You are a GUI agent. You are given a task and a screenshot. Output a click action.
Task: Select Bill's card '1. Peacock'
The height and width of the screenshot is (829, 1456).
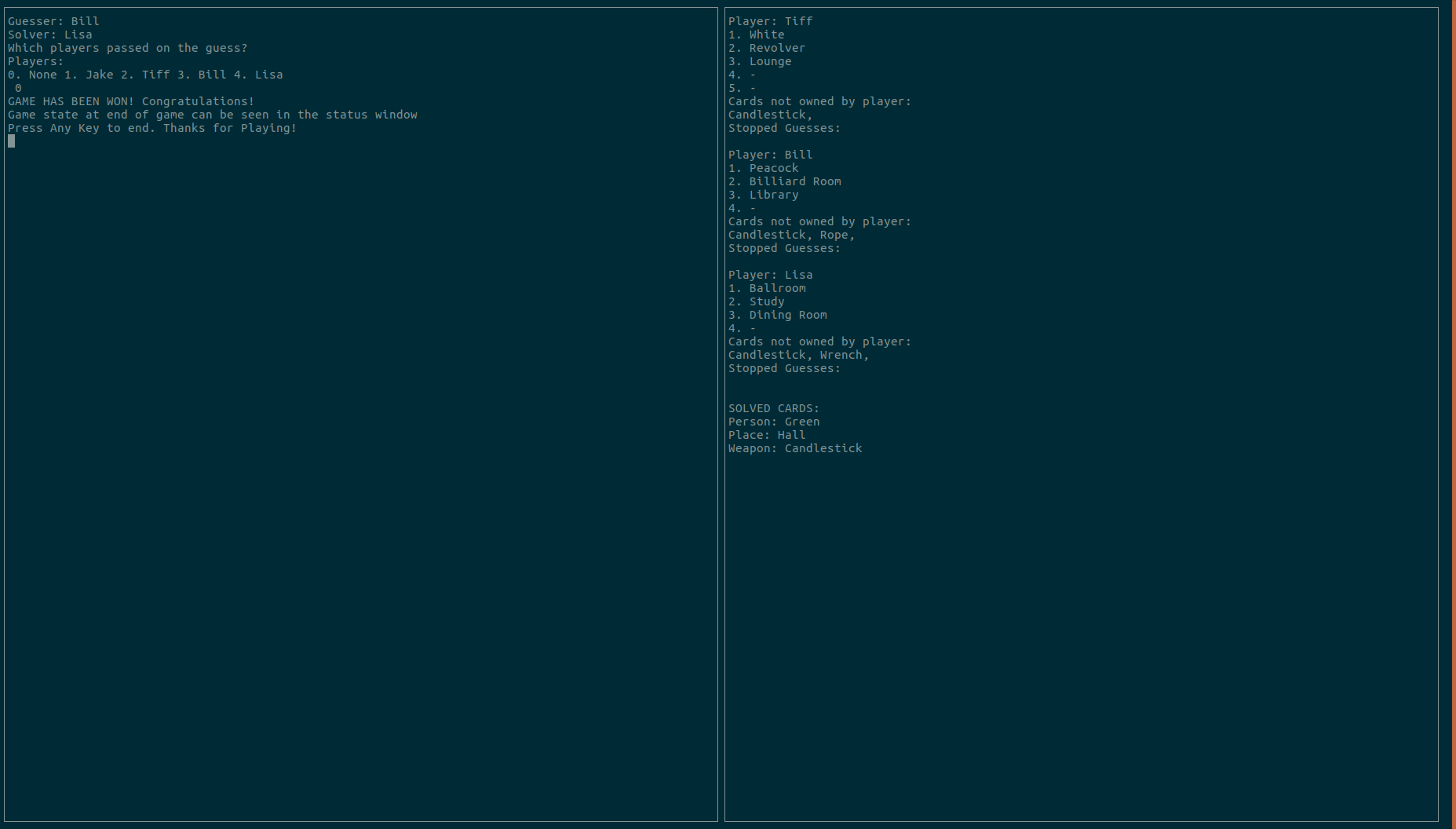click(x=764, y=168)
